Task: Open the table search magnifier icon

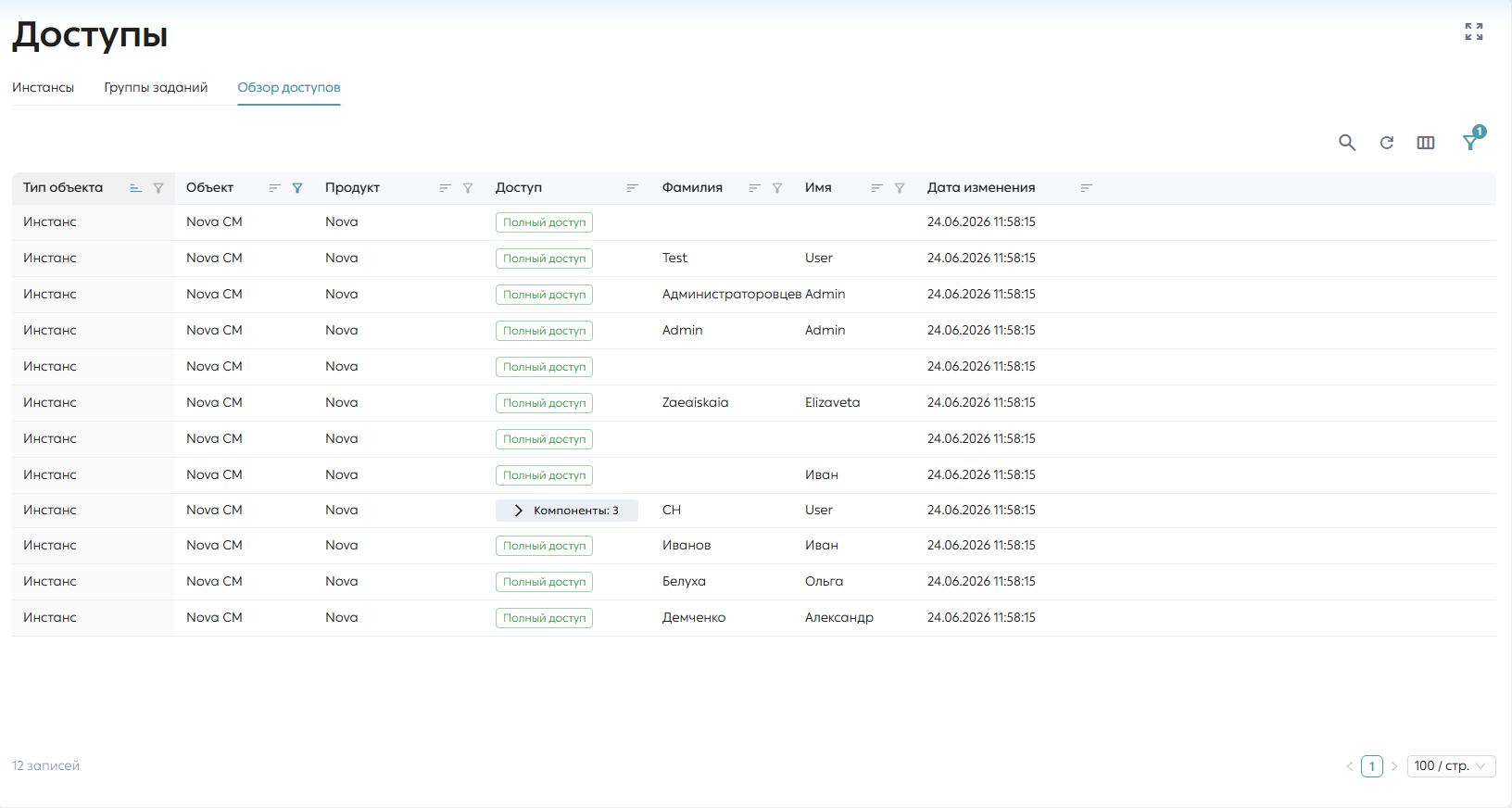Action: (x=1347, y=143)
